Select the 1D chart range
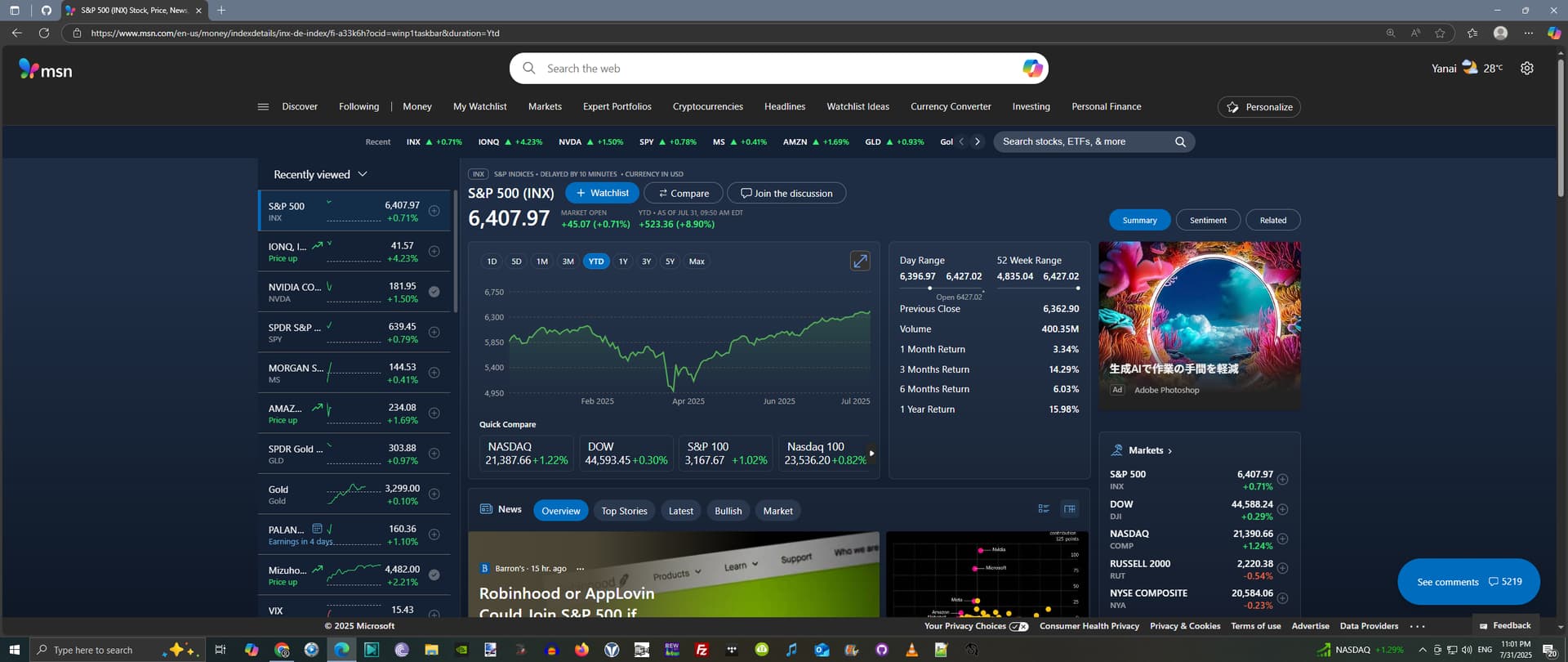Image resolution: width=1568 pixels, height=662 pixels. [492, 262]
